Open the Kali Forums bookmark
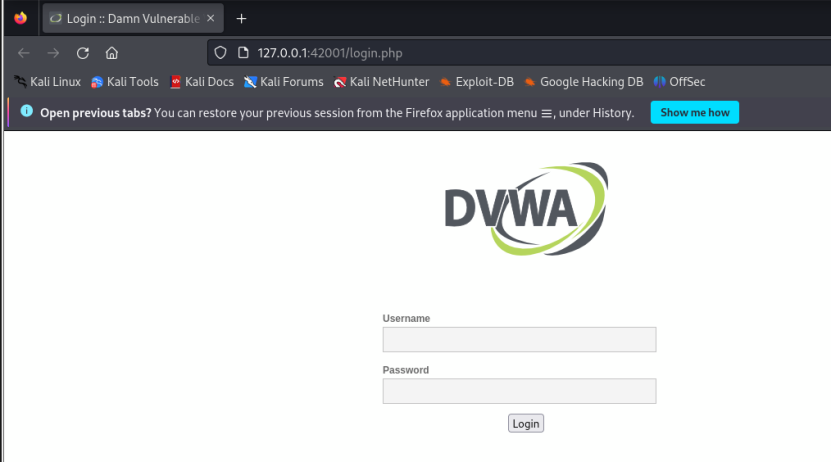 [284, 82]
